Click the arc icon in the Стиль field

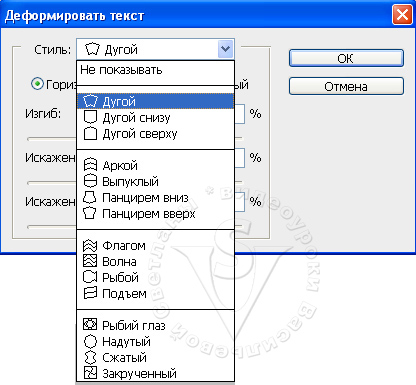[x=92, y=49]
